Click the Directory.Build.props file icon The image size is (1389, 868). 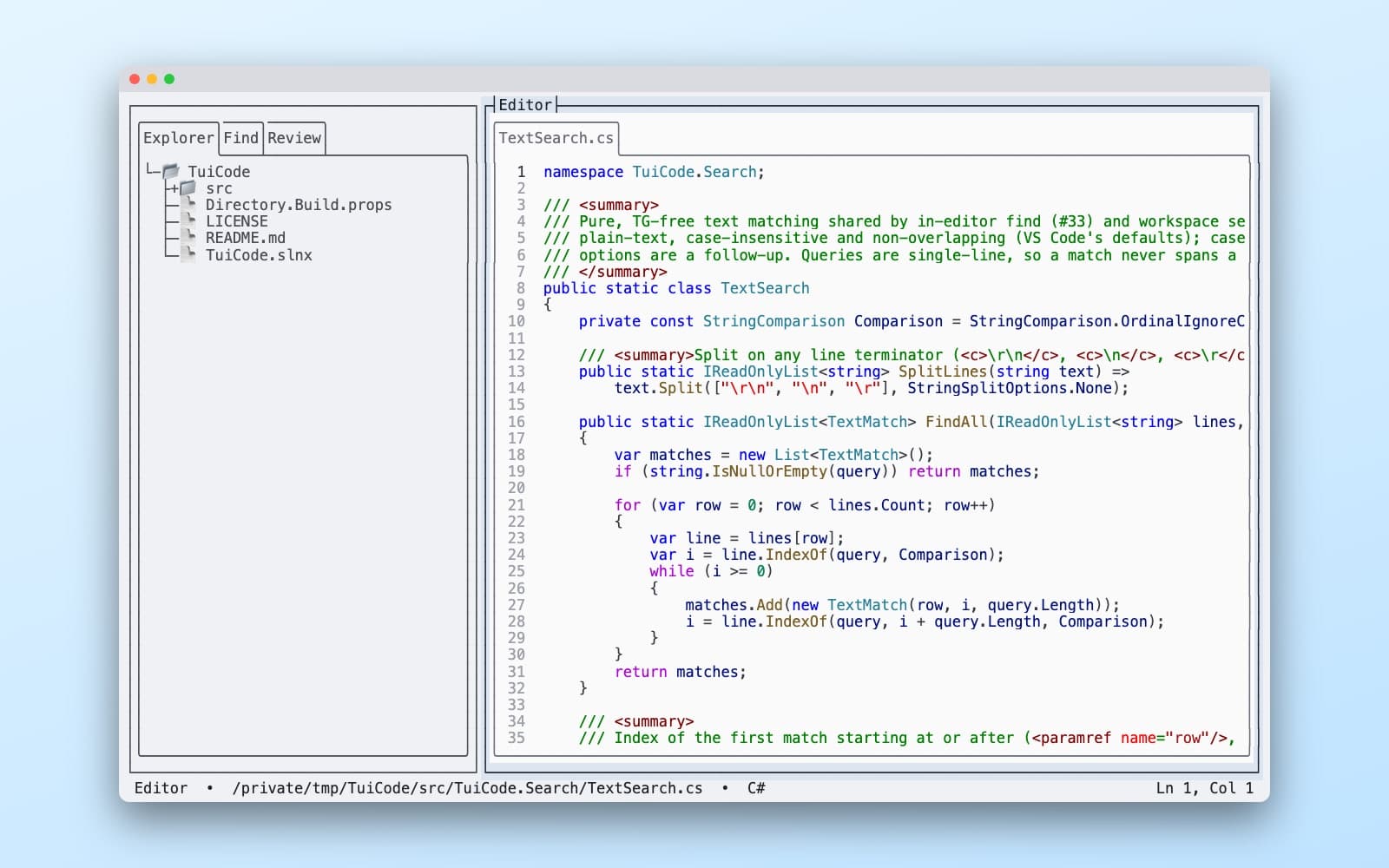click(x=188, y=205)
